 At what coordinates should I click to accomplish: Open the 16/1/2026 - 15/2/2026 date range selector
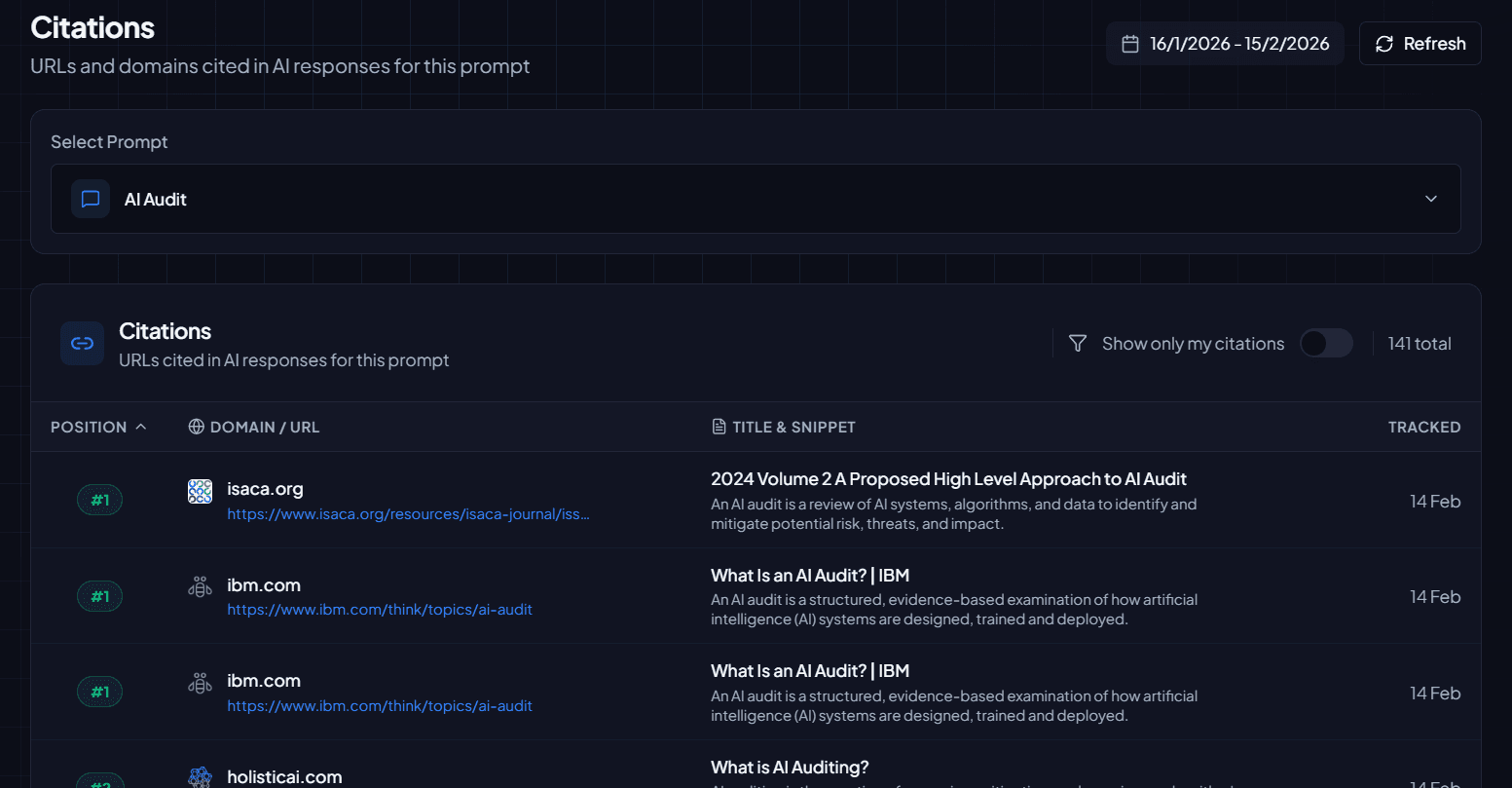[x=1225, y=43]
